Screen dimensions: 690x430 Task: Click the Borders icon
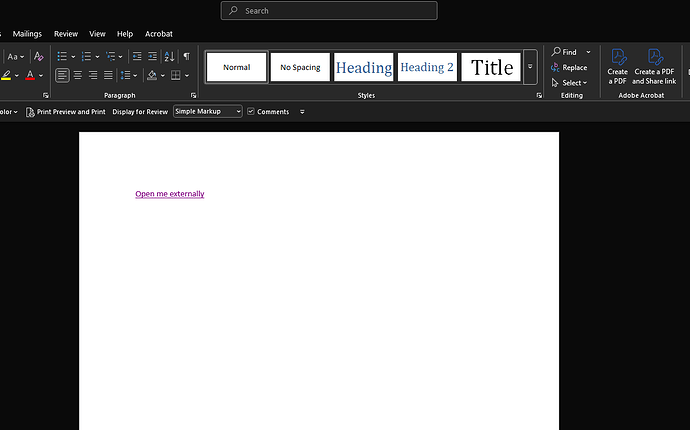[176, 75]
